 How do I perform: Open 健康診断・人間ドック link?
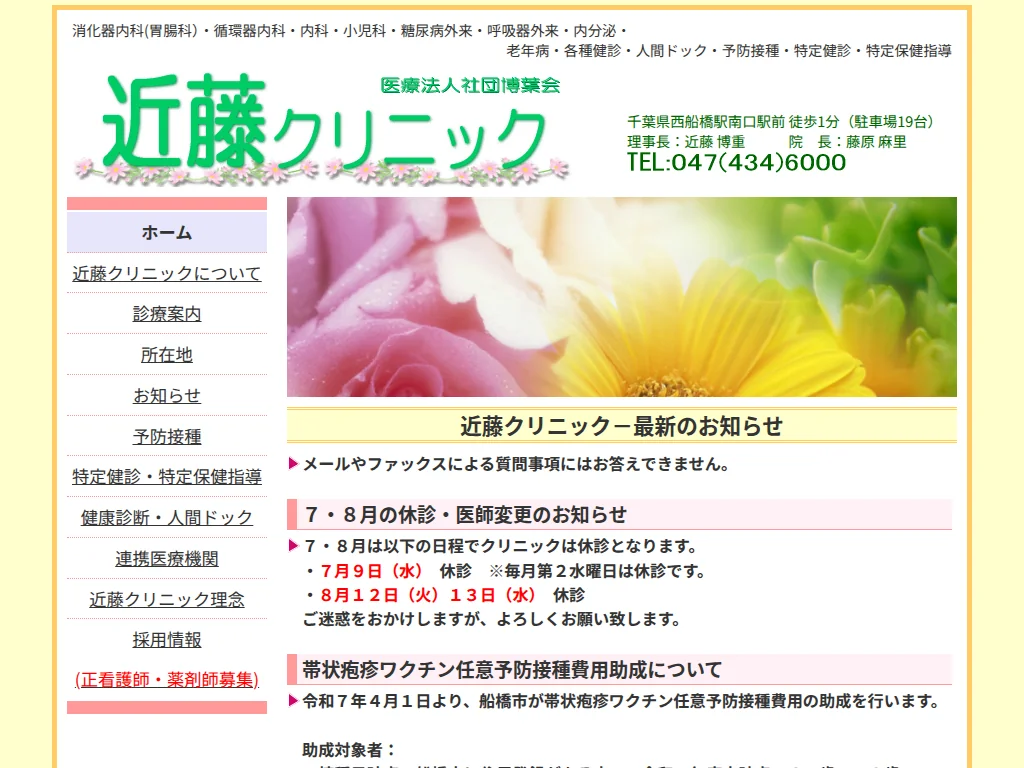click(167, 518)
